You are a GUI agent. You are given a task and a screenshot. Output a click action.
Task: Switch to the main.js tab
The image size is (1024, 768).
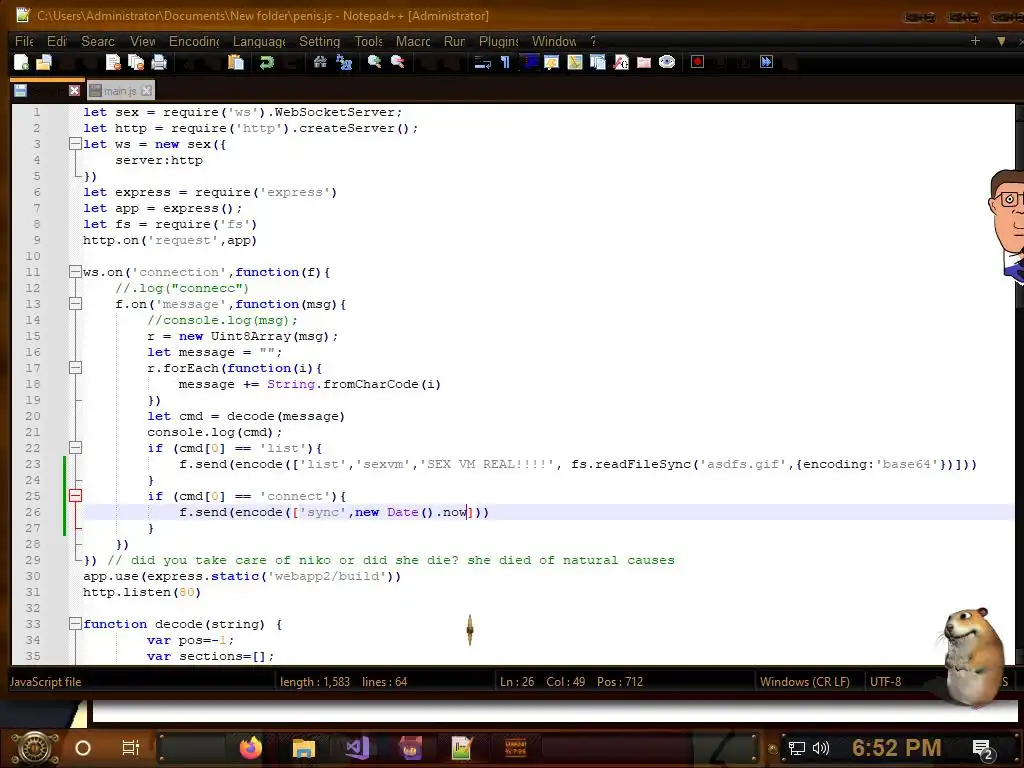pos(120,91)
